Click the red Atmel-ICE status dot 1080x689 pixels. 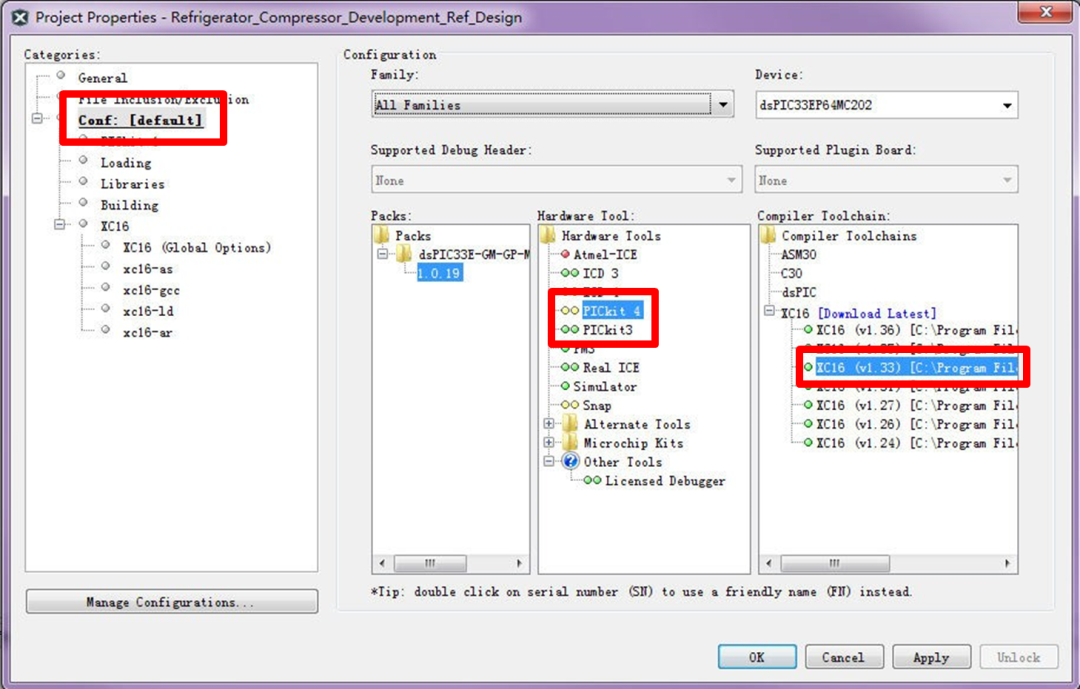click(x=565, y=254)
